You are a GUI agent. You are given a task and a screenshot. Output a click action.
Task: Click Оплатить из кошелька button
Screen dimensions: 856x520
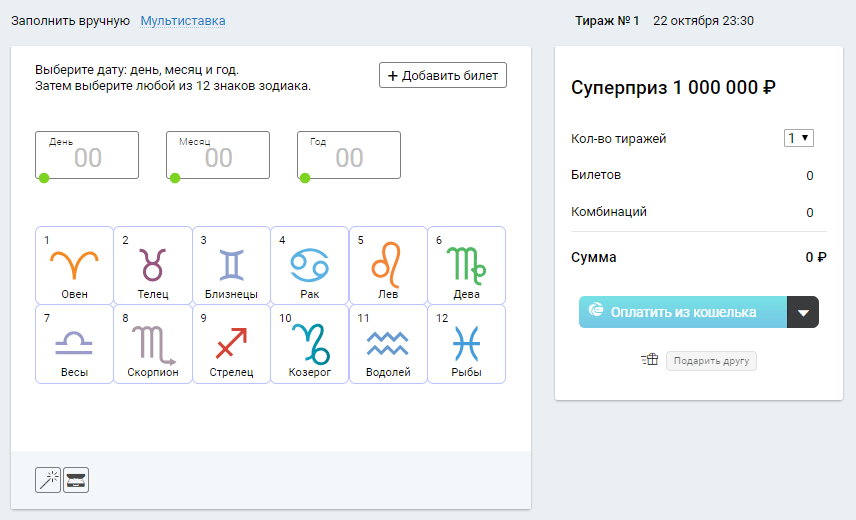(683, 312)
